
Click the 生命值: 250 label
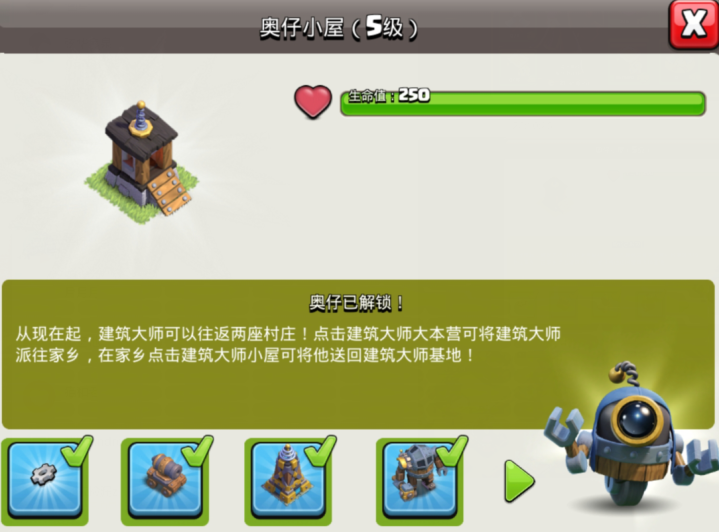tap(389, 95)
